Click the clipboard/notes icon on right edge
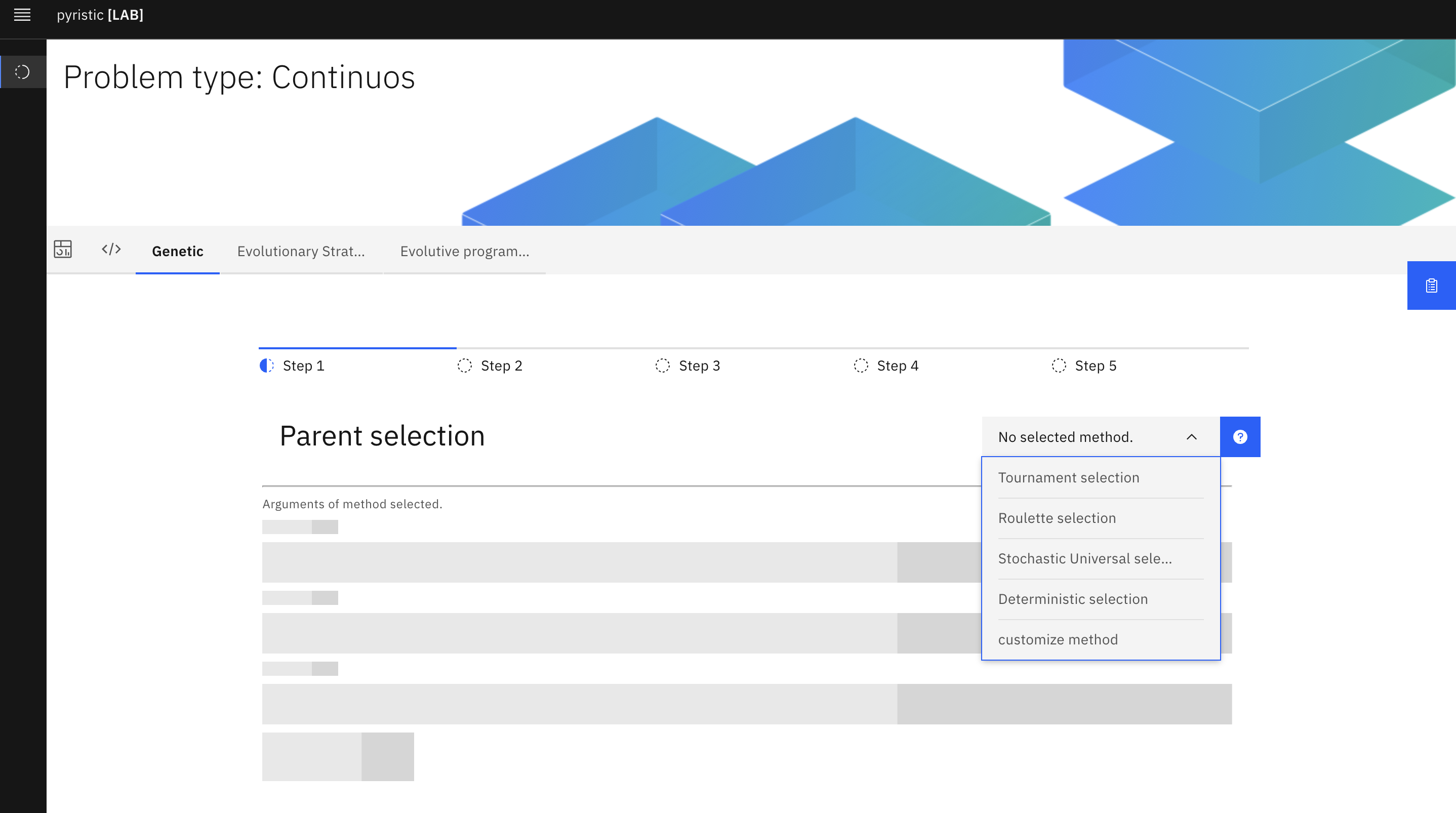The image size is (1456, 813). (1432, 285)
